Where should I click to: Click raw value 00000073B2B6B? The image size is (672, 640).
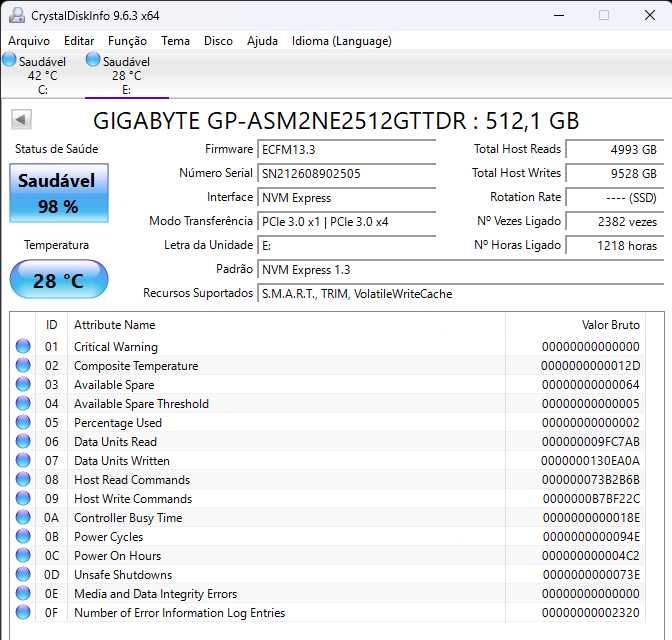click(x=591, y=480)
